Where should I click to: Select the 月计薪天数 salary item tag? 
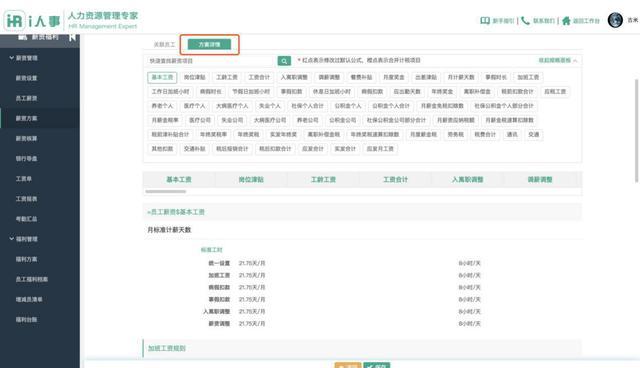461,77
